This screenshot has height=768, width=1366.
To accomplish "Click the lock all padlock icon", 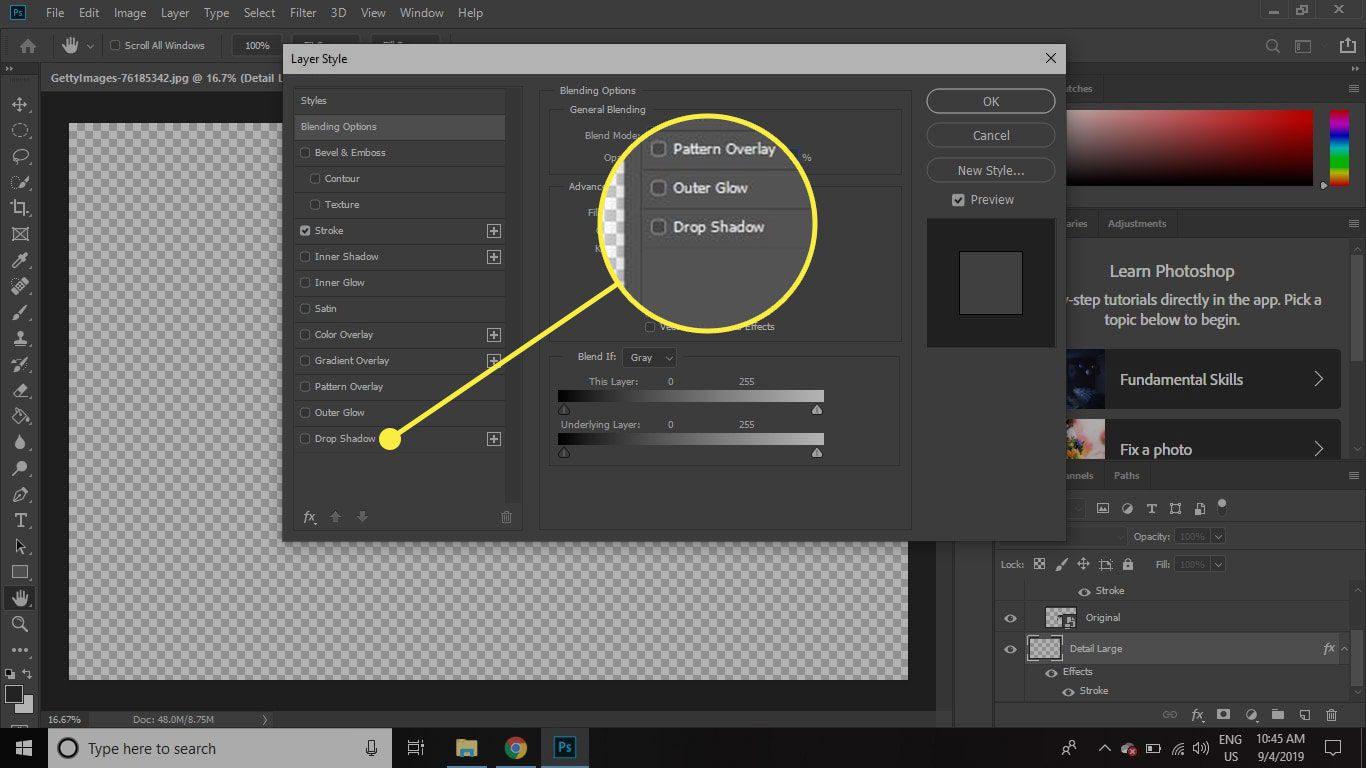I will (x=1128, y=564).
